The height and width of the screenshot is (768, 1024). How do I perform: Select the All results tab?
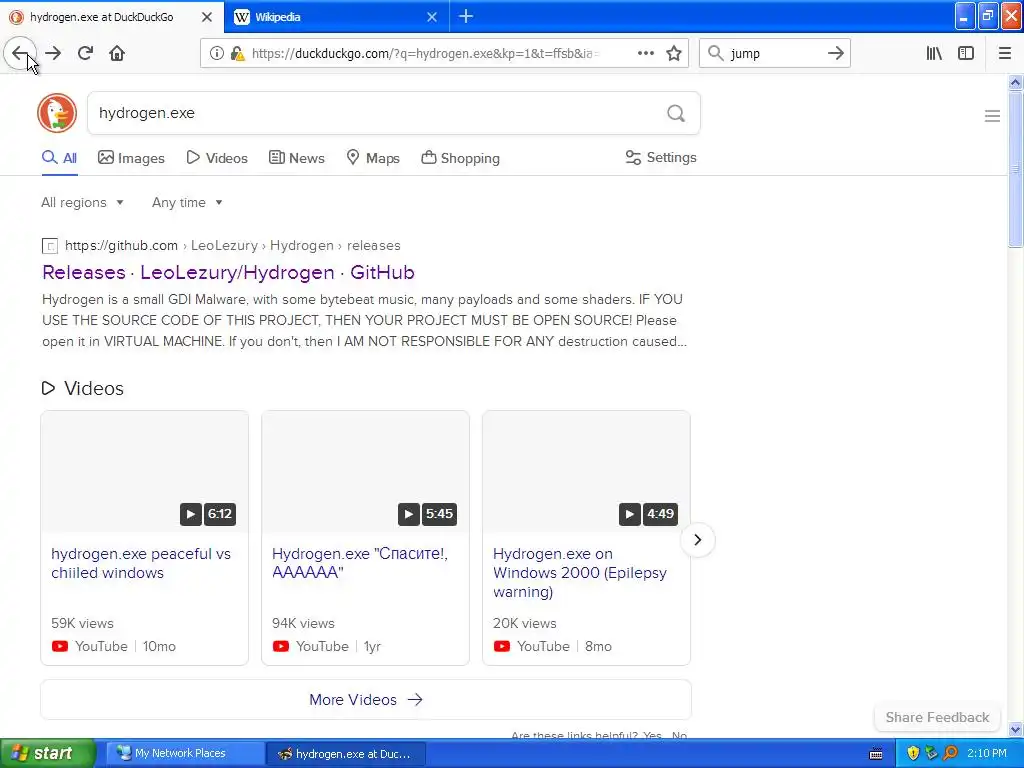pos(59,157)
